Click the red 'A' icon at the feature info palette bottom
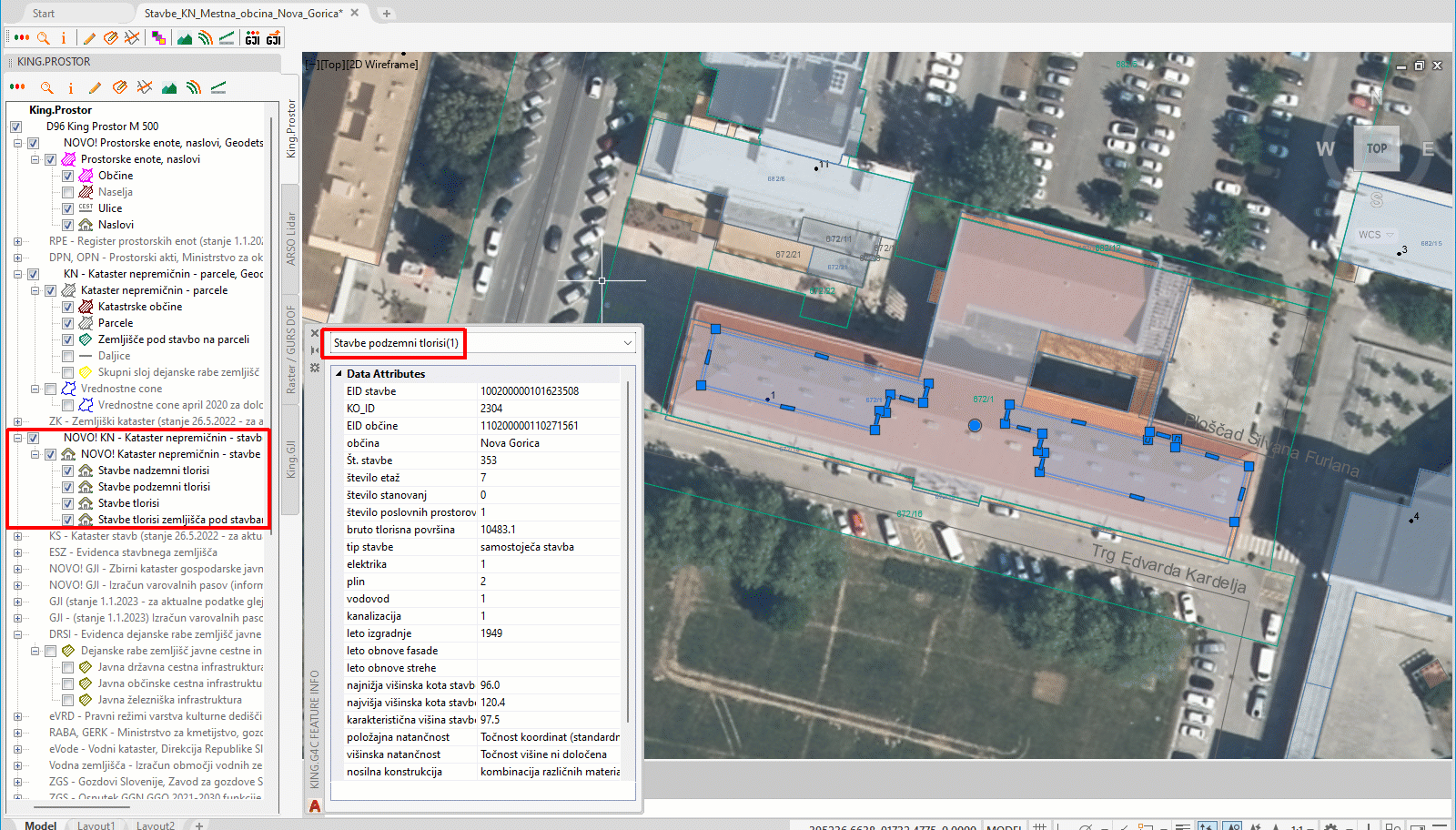The width and height of the screenshot is (1456, 830). point(315,806)
